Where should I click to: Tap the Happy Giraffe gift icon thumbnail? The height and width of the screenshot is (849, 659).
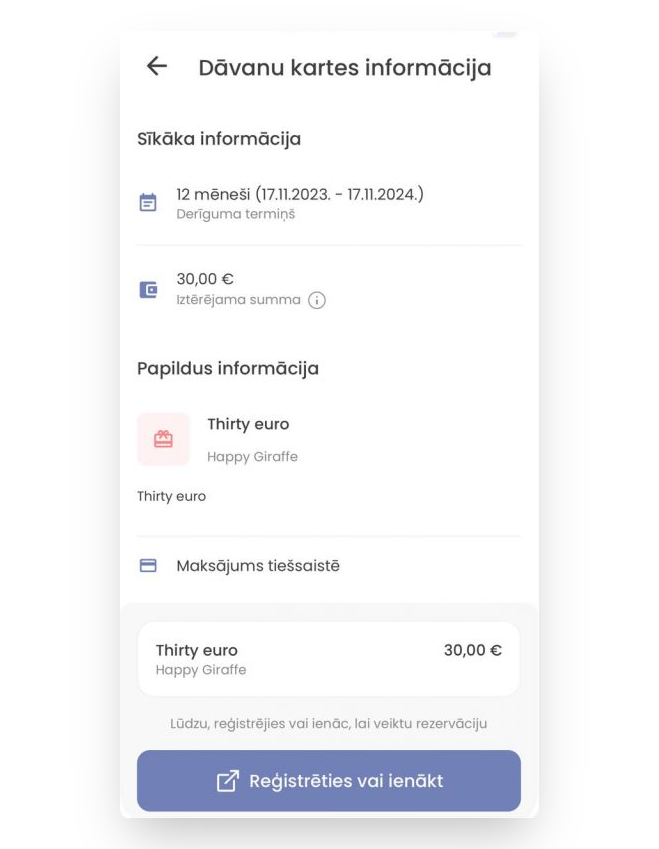(x=163, y=439)
